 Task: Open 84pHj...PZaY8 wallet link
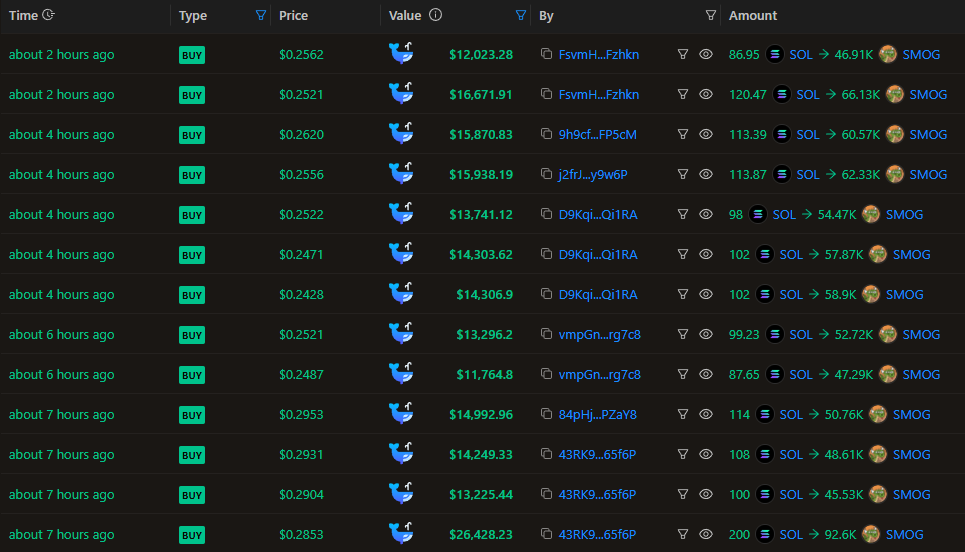coord(597,415)
